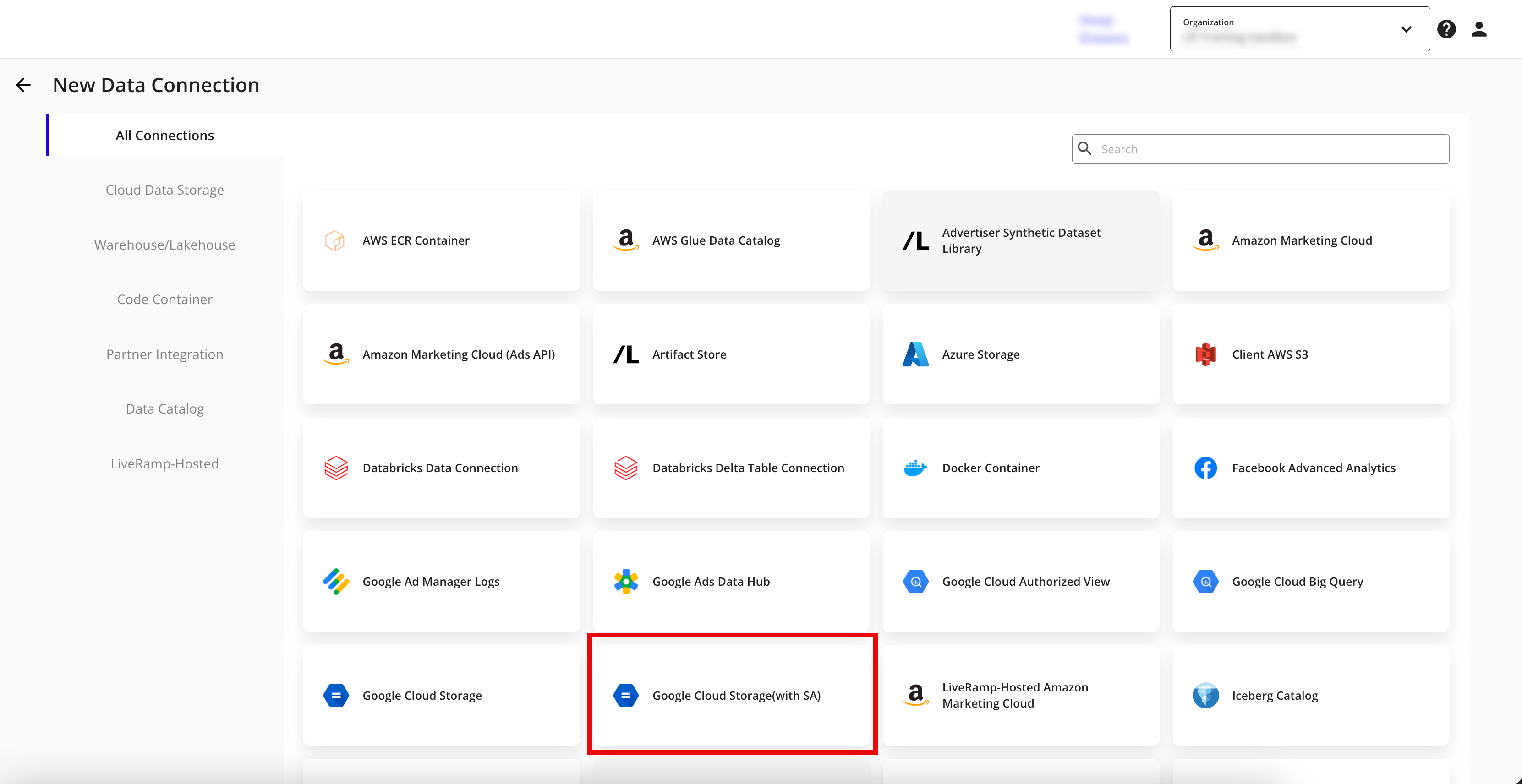Click the Google Ad Manager Logs icon
Image resolution: width=1522 pixels, height=784 pixels.
[335, 582]
